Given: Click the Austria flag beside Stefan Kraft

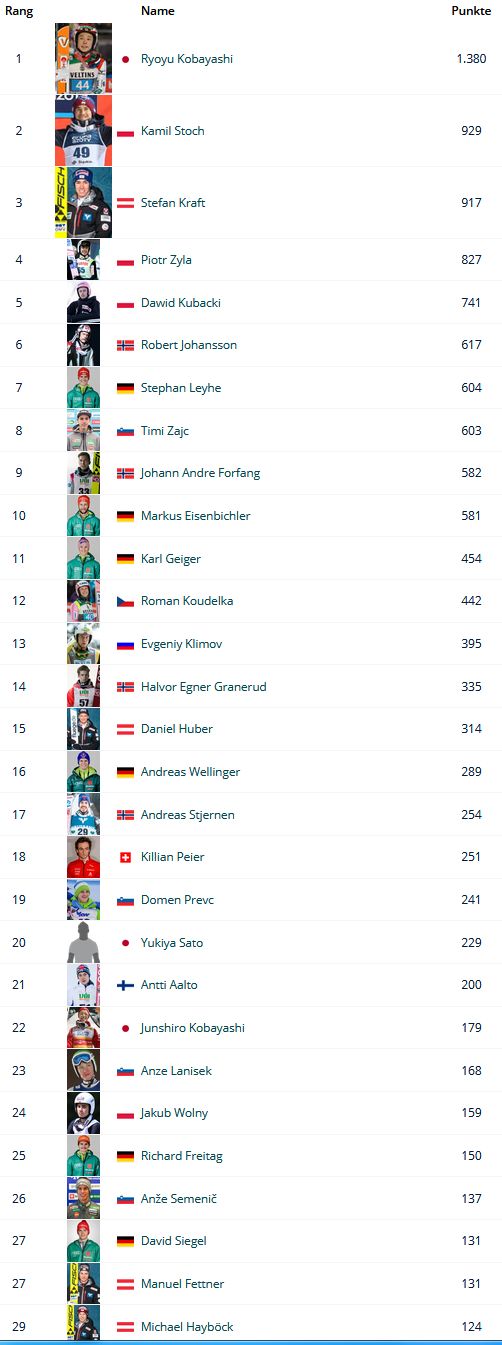Looking at the screenshot, I should pyautogui.click(x=125, y=203).
